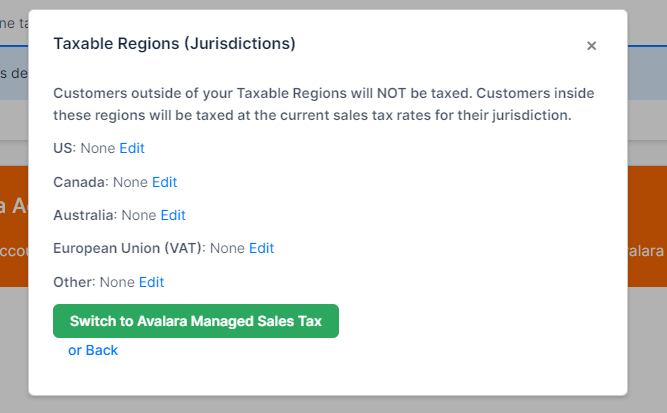Close the Taxable Regions dialog with X
This screenshot has height=413, width=667.
tap(591, 46)
